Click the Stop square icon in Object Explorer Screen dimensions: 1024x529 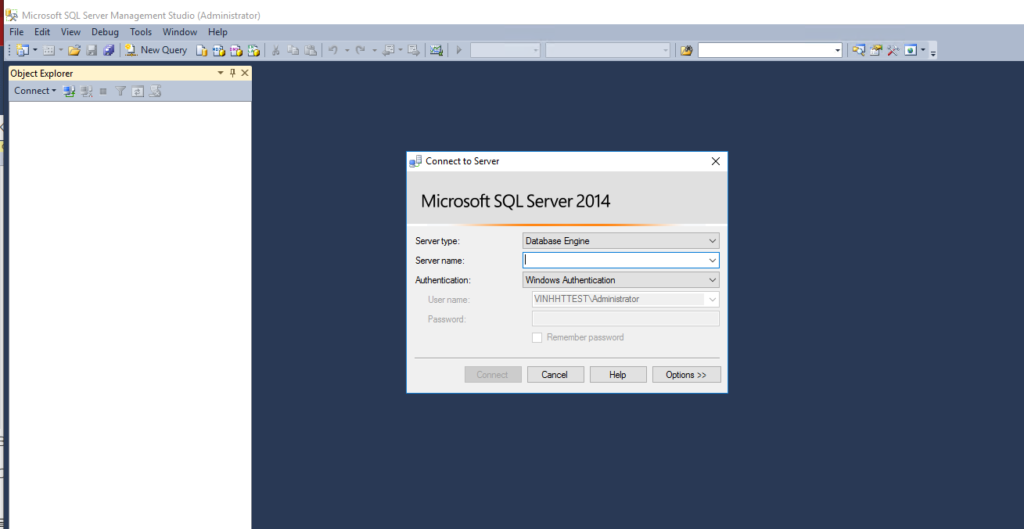tap(103, 91)
